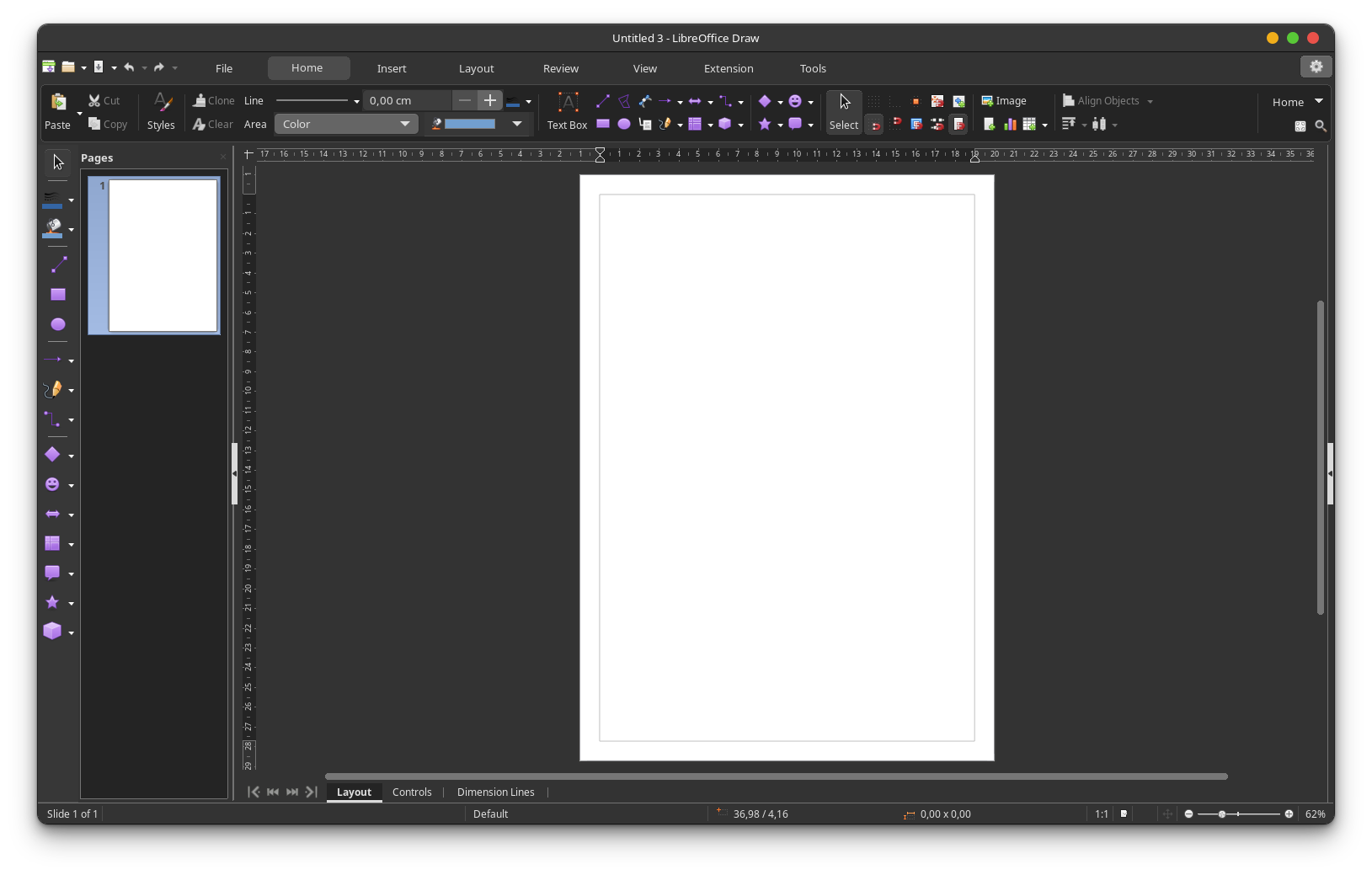
Task: Click the smiley Symbol Shapes tool in sidebar
Action: pos(52,484)
